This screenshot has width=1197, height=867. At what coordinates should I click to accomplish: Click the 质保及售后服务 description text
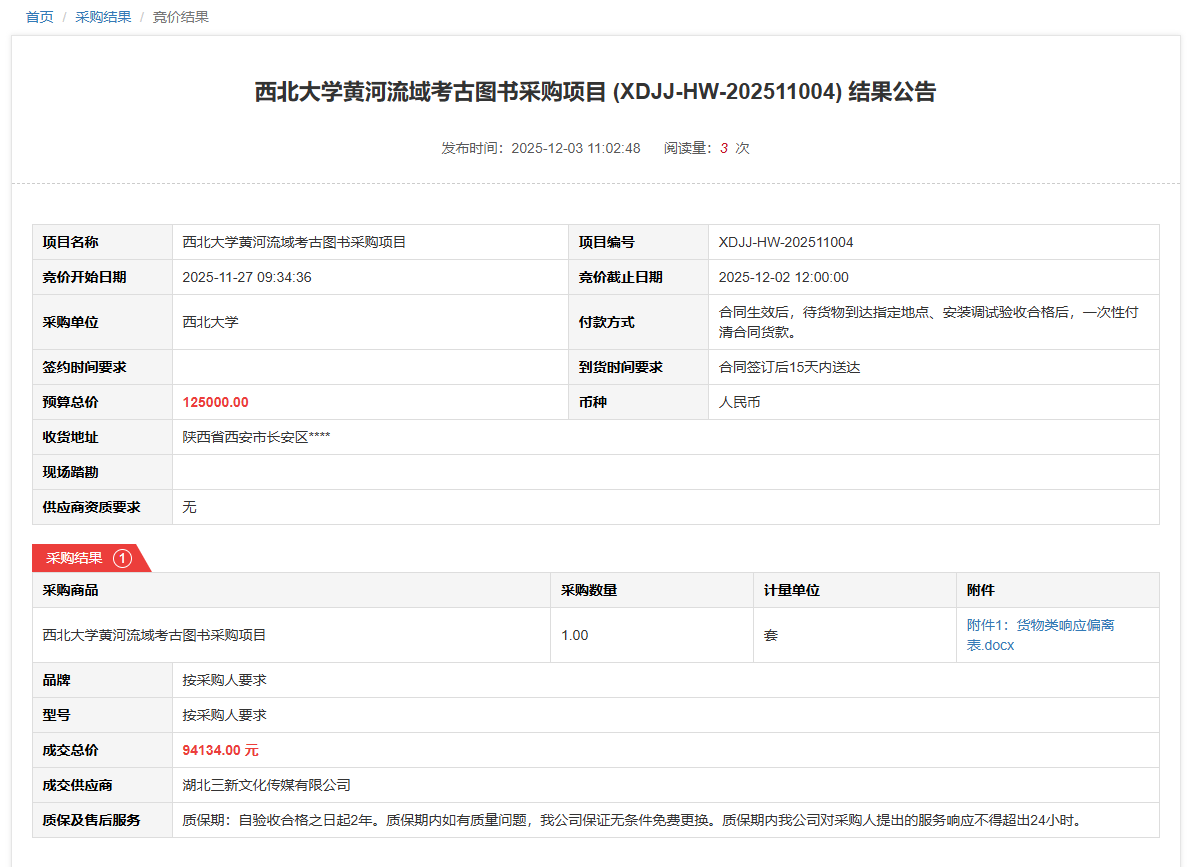click(x=632, y=820)
